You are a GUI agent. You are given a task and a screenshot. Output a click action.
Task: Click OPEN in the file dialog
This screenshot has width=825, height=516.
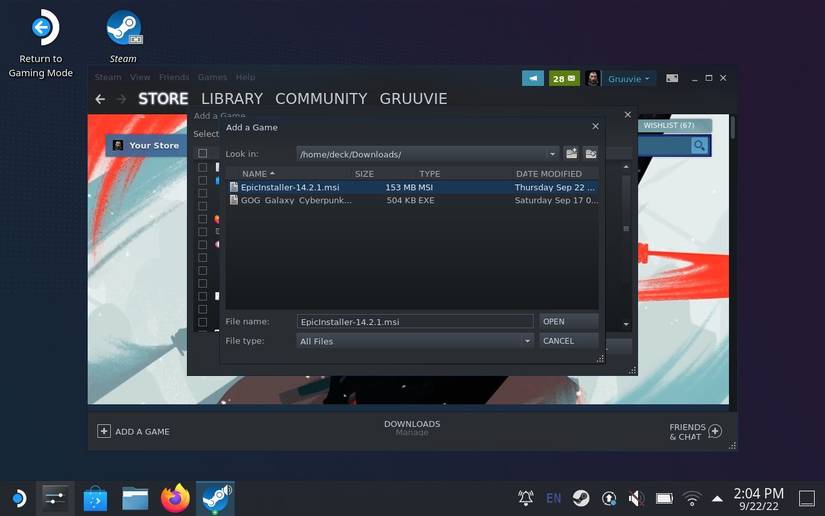click(x=569, y=321)
